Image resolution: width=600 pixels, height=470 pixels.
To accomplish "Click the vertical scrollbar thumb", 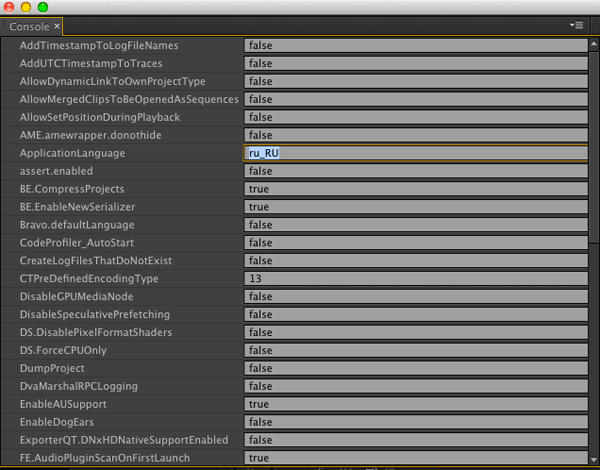I will tap(593, 147).
